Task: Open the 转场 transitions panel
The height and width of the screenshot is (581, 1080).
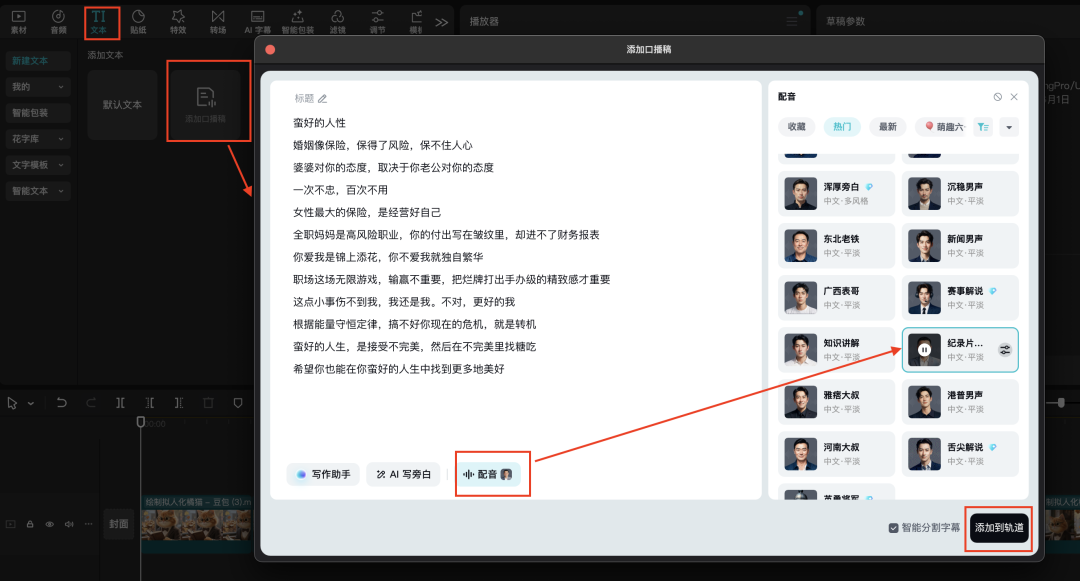Action: [217, 22]
